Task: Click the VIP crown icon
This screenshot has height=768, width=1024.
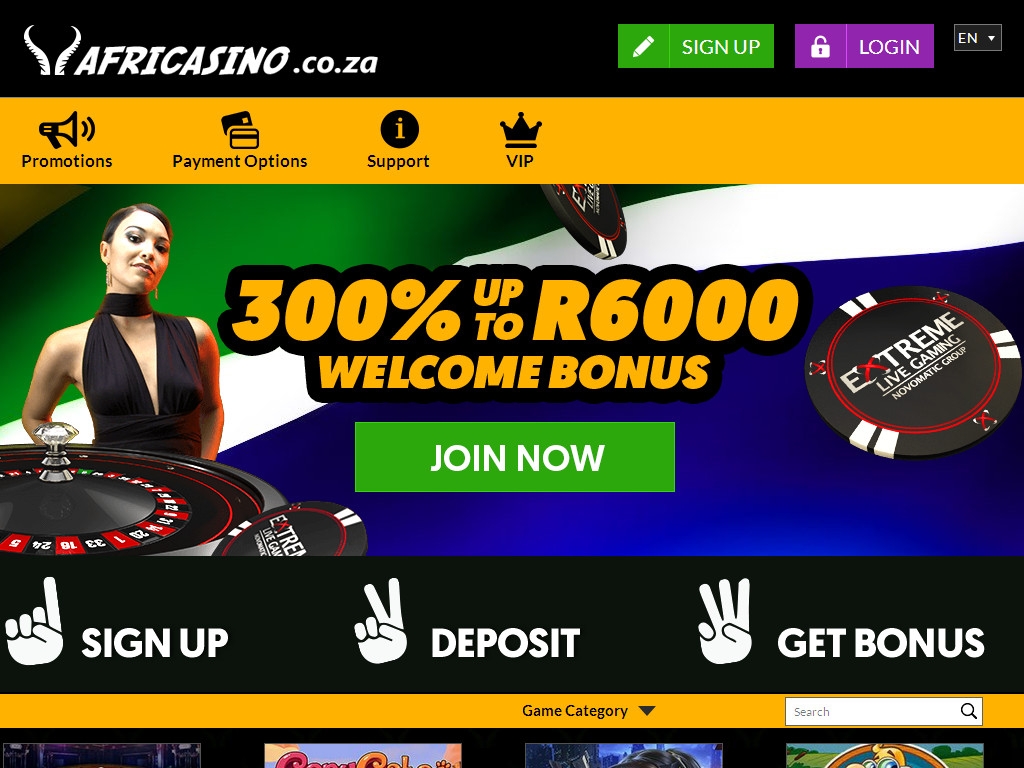Action: 520,130
